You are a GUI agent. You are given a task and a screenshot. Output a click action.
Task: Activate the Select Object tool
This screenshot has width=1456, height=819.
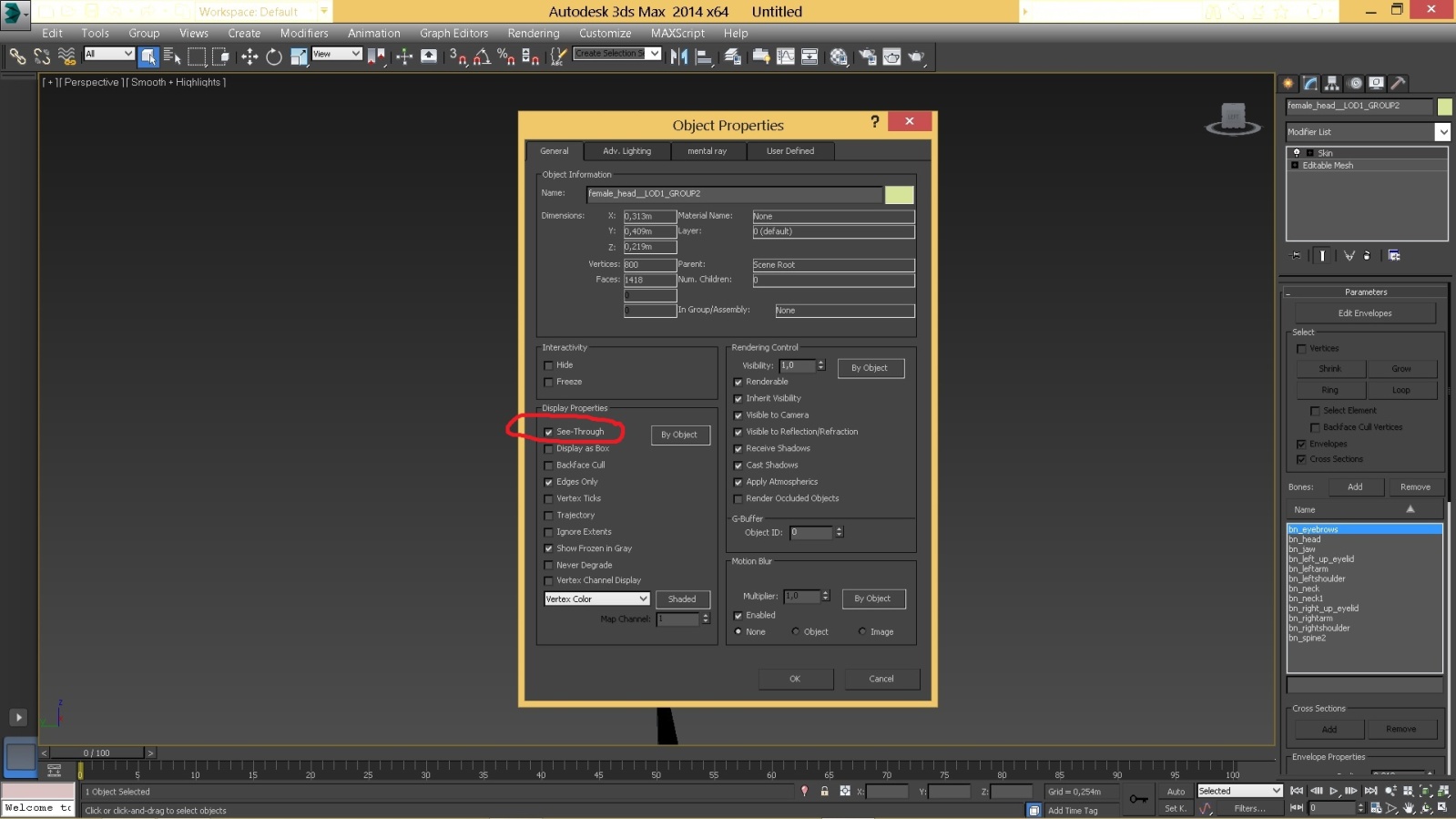[148, 56]
